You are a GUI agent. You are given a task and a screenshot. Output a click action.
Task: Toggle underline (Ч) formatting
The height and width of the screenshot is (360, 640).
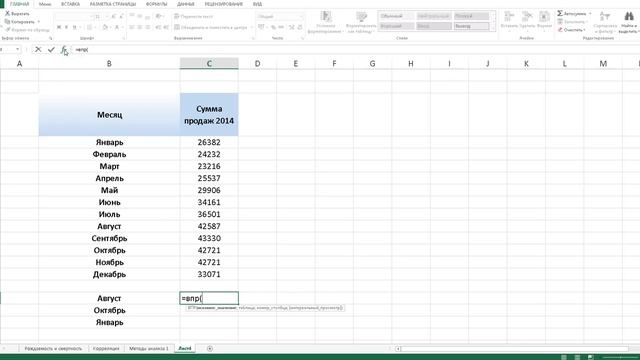point(74,27)
